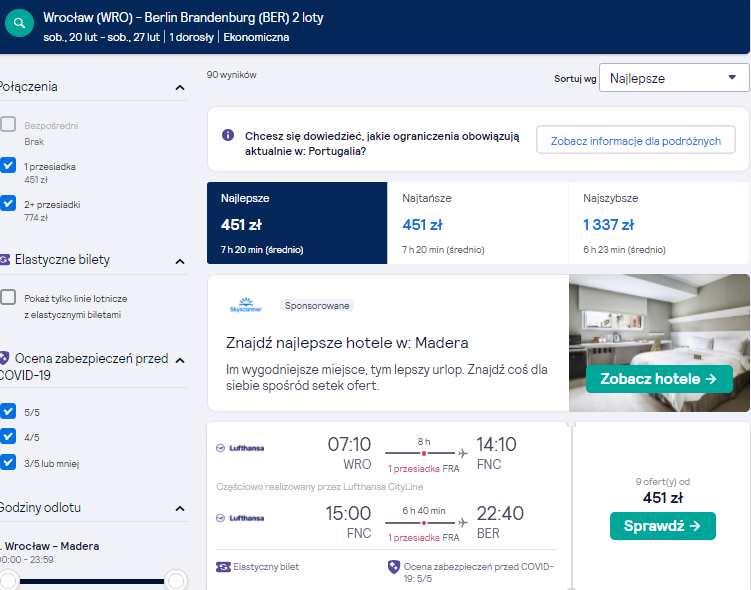Viewport: 751px width, 590px height.
Task: Click the Elastyczne bilety ticket icon
Action: (4, 260)
